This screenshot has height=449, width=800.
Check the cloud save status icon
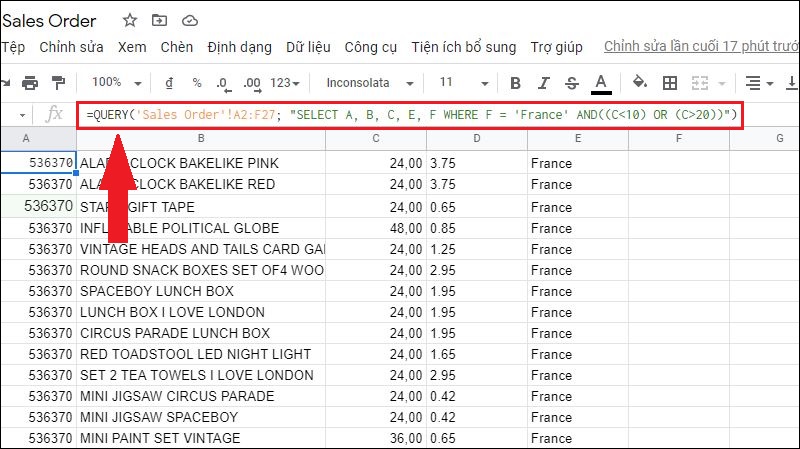pyautogui.click(x=190, y=20)
